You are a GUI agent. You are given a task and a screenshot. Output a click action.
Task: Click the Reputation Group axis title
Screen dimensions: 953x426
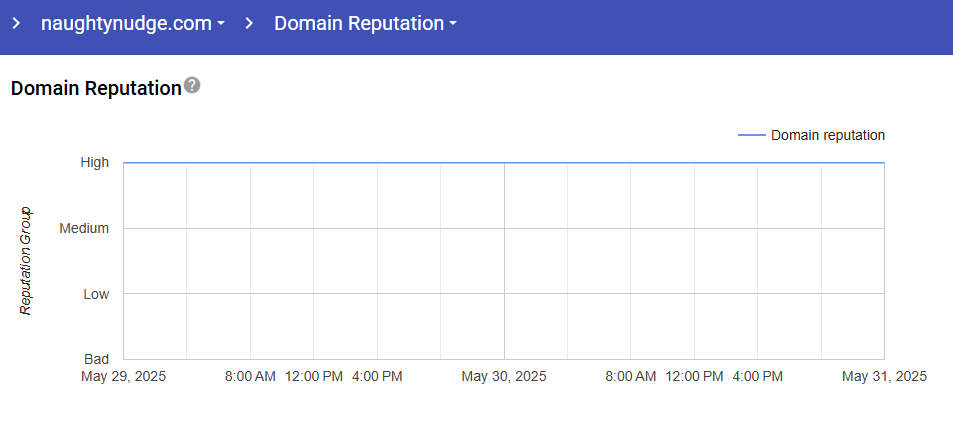(27, 261)
